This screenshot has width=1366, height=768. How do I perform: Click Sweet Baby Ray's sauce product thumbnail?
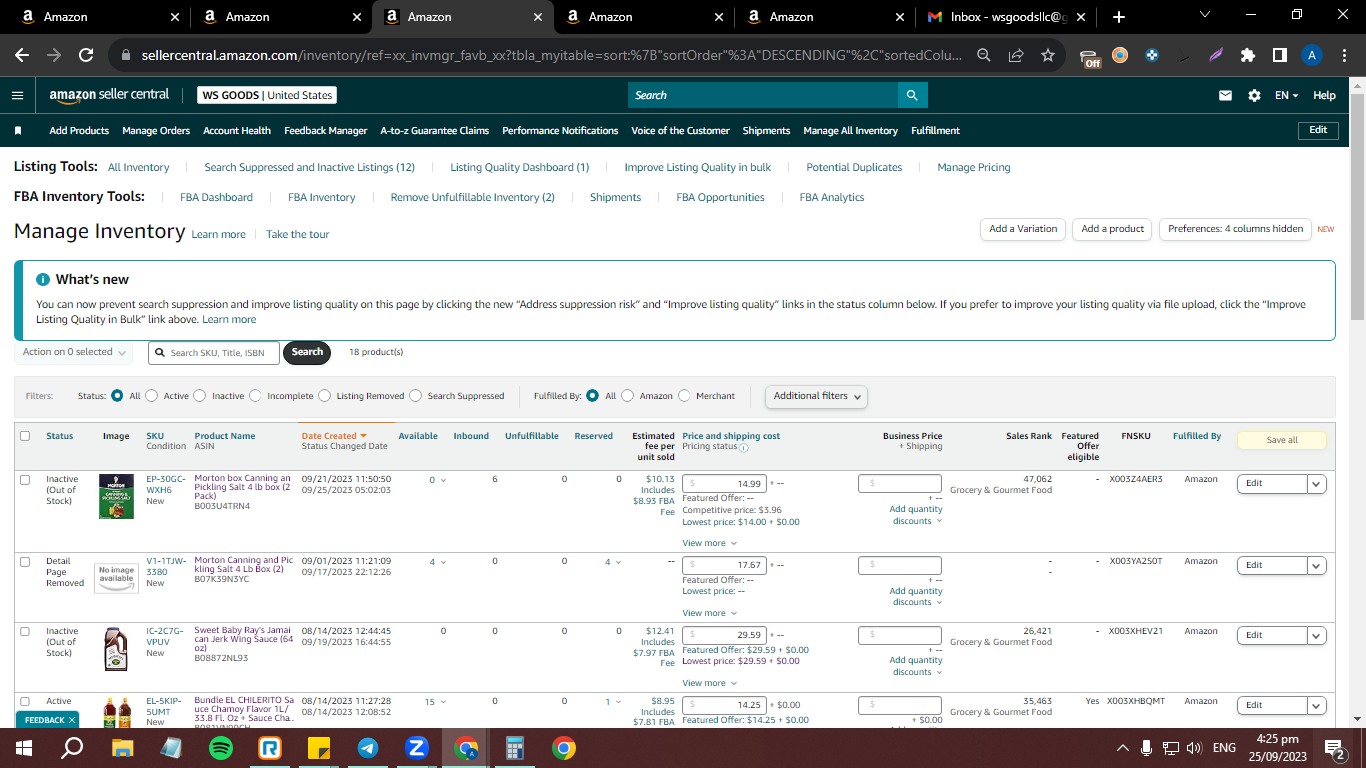116,648
